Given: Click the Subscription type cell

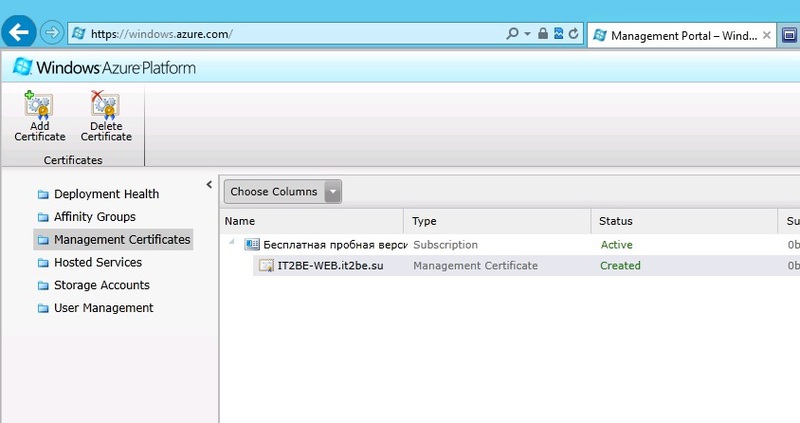Looking at the screenshot, I should [x=445, y=245].
